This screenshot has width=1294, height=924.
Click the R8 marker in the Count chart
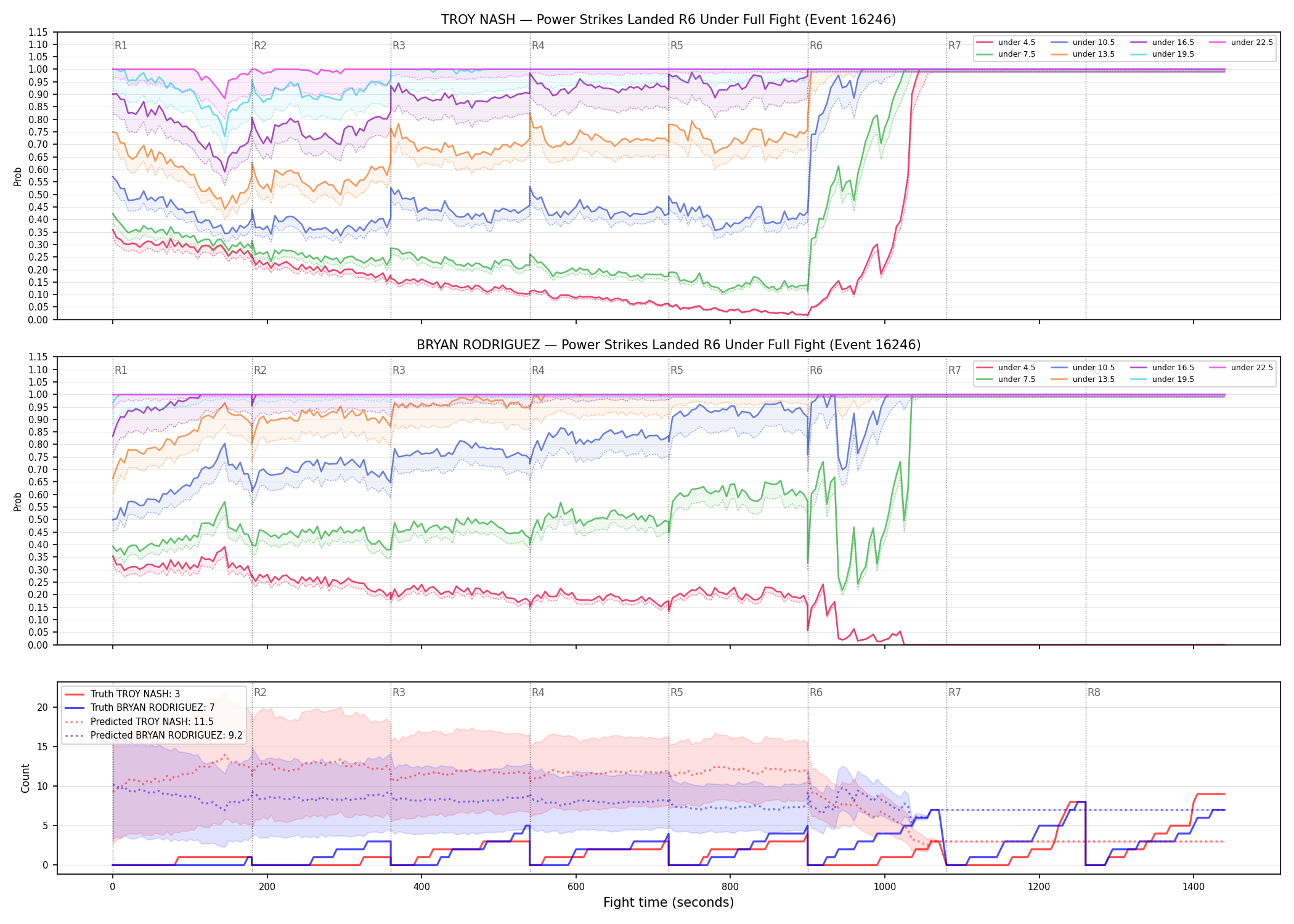coord(1094,692)
